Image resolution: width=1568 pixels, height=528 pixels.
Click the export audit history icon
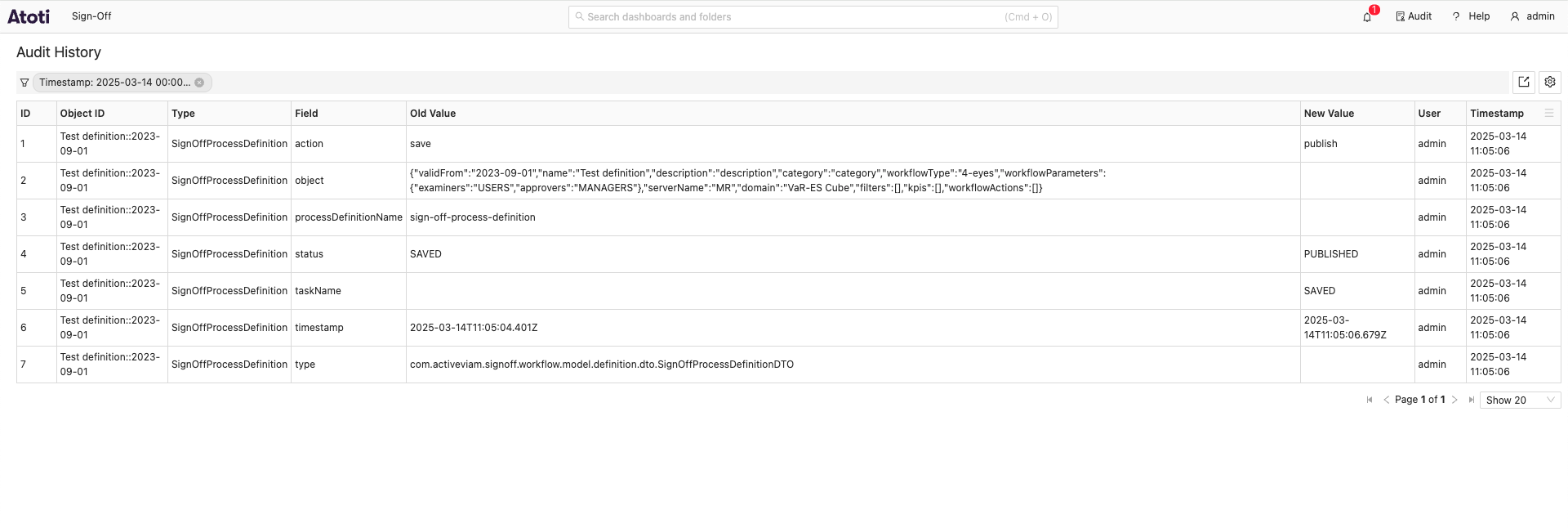point(1523,82)
